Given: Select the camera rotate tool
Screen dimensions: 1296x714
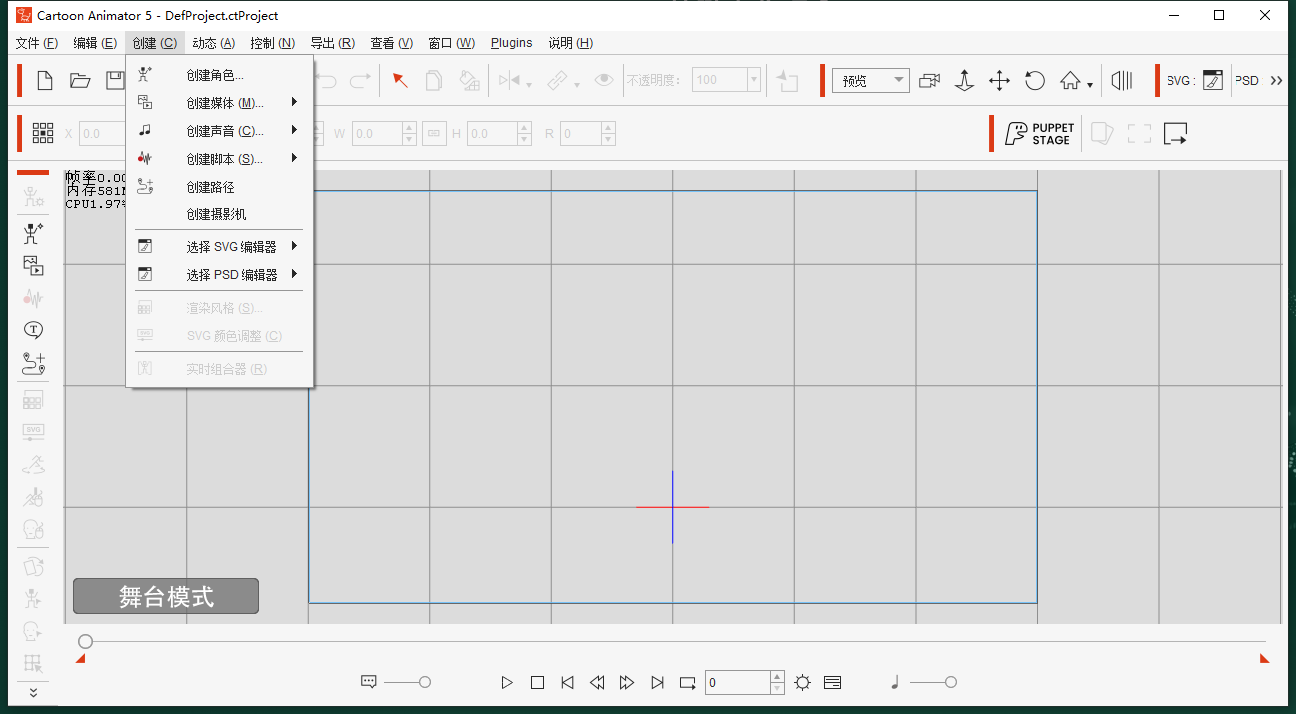Looking at the screenshot, I should [1035, 81].
